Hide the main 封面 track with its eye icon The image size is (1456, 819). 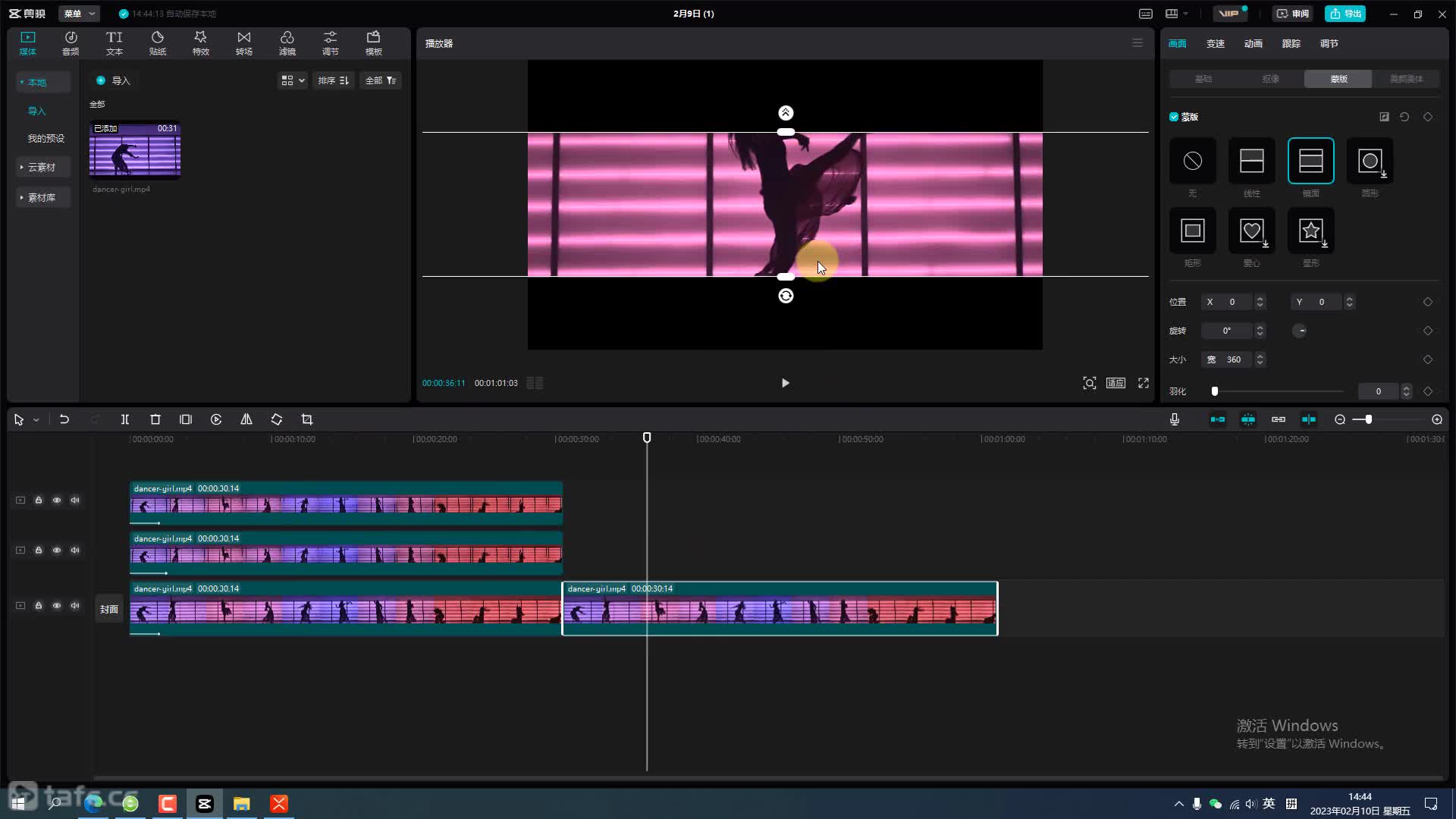click(57, 606)
